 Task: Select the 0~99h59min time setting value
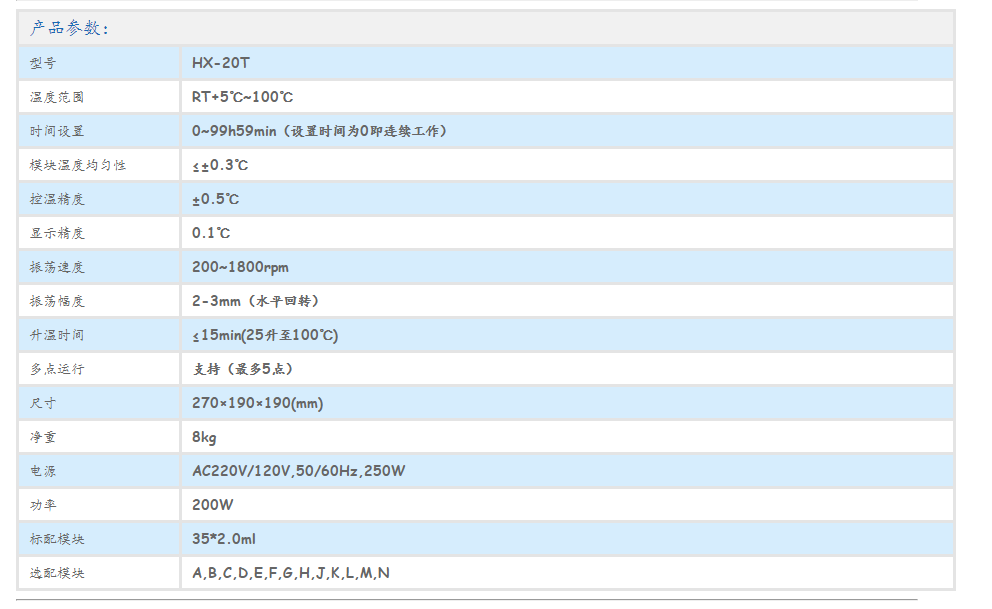(x=319, y=131)
